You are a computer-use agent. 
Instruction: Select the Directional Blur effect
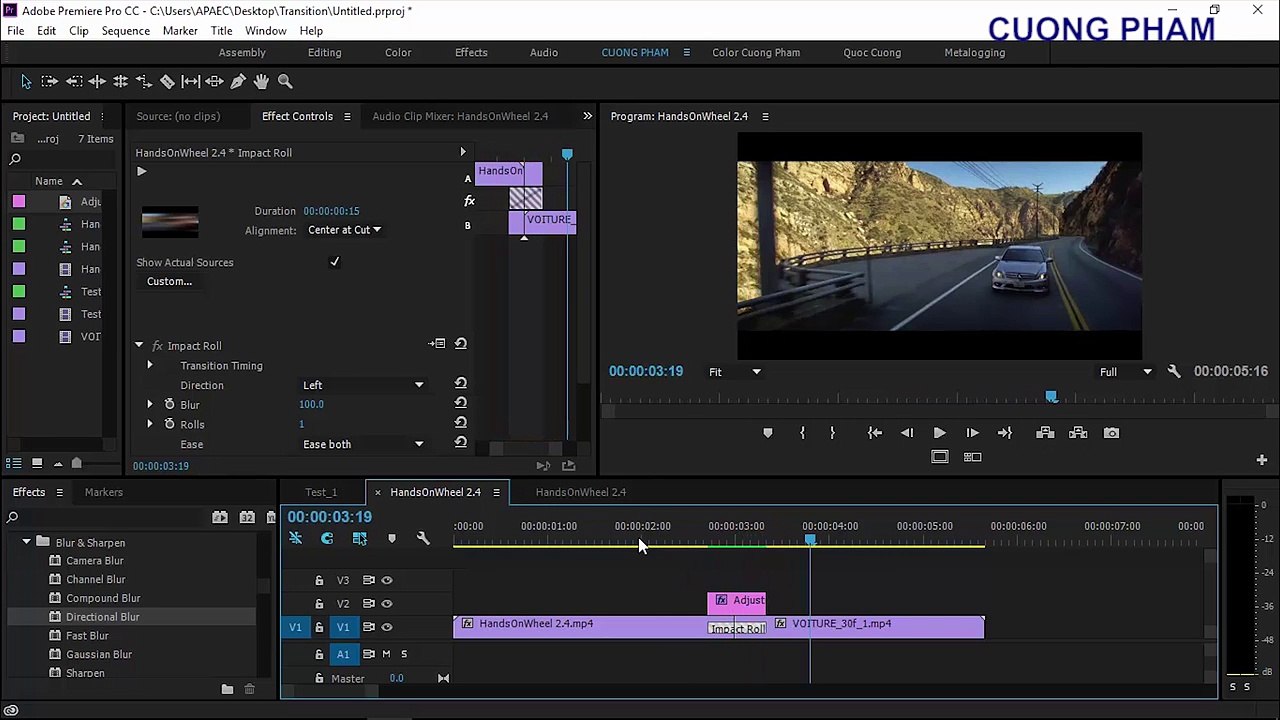[x=102, y=617]
